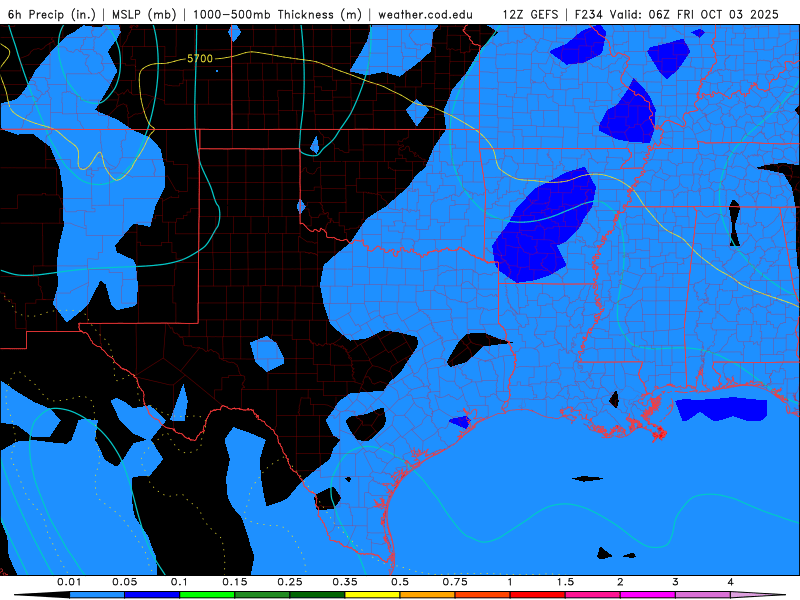Click the 0.15 legend value

click(235, 582)
